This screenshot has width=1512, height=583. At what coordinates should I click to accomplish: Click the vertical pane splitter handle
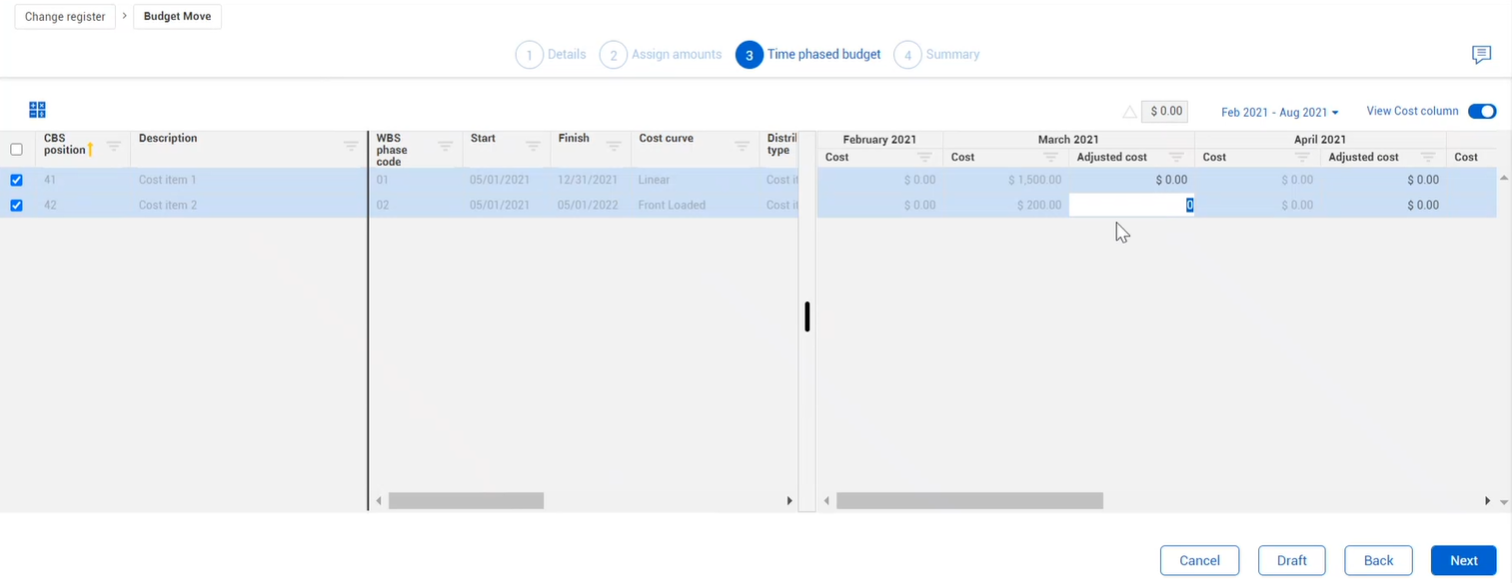[x=807, y=317]
